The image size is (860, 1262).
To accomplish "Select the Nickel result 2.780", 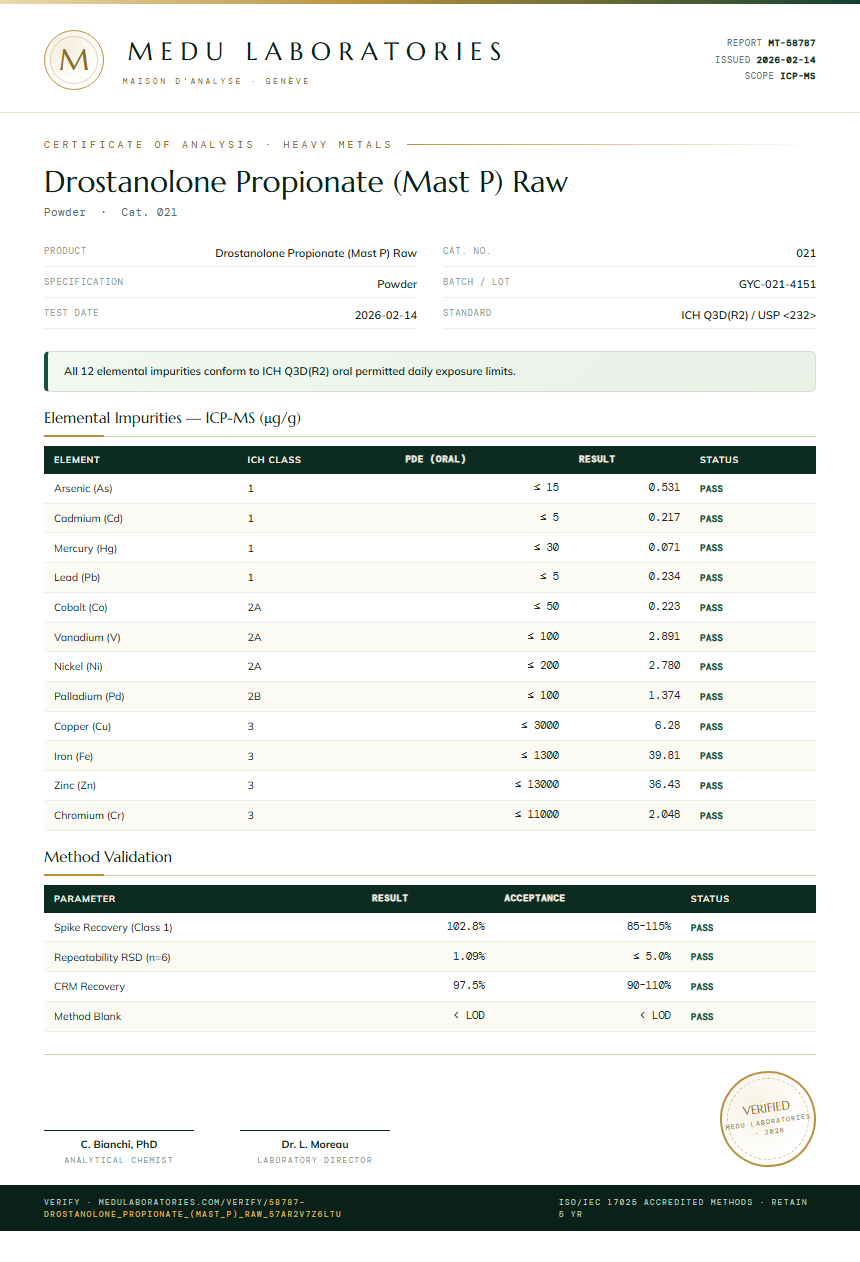I will 664,666.
